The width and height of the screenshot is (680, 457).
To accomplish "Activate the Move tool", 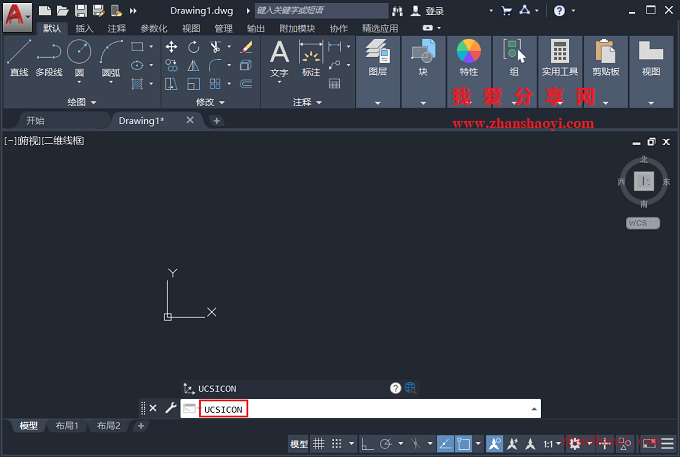I will (171, 47).
